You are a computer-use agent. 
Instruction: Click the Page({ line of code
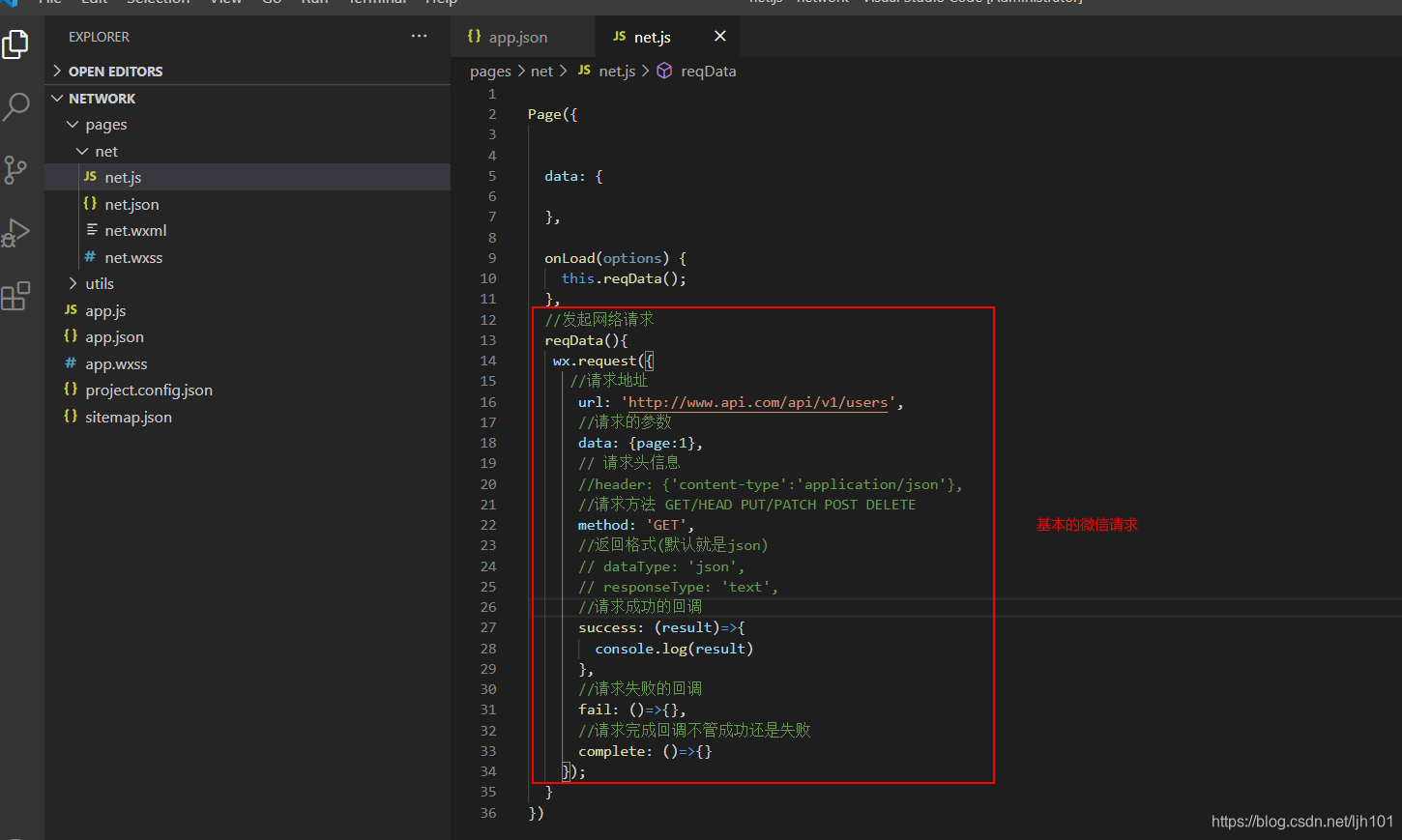click(x=552, y=114)
